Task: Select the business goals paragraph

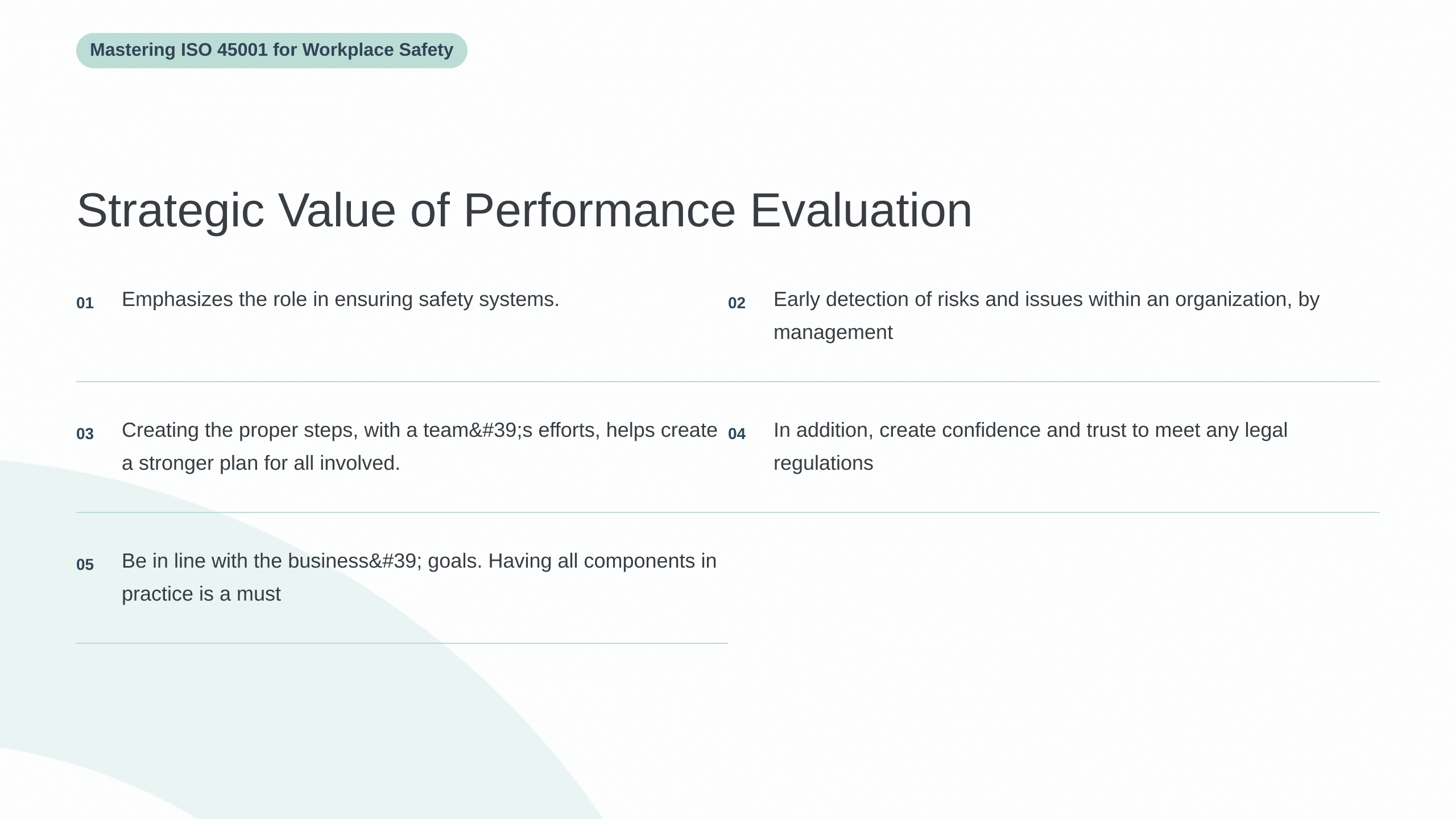Action: click(x=419, y=577)
